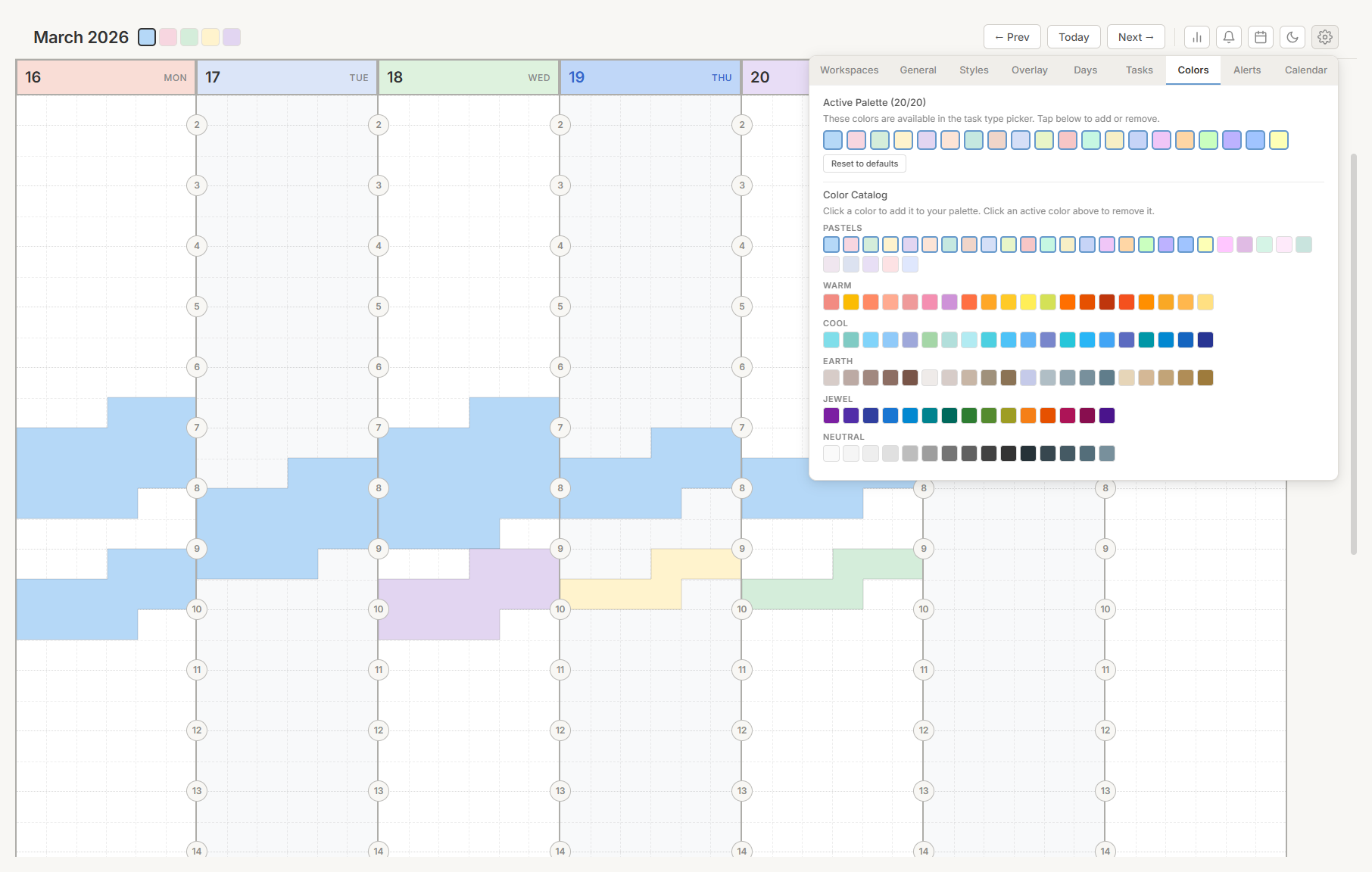Add first Jewel purple color to palette

(x=831, y=416)
